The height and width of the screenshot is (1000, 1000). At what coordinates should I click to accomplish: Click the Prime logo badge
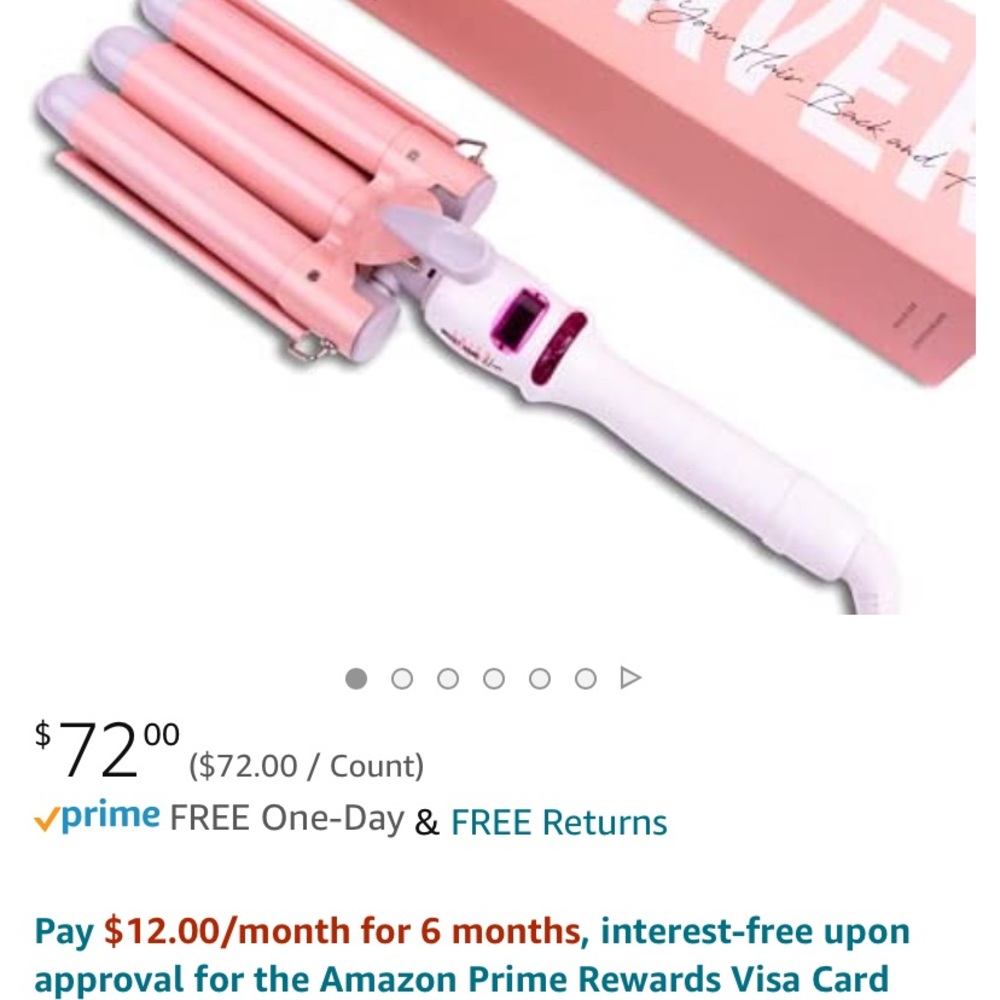(97, 817)
